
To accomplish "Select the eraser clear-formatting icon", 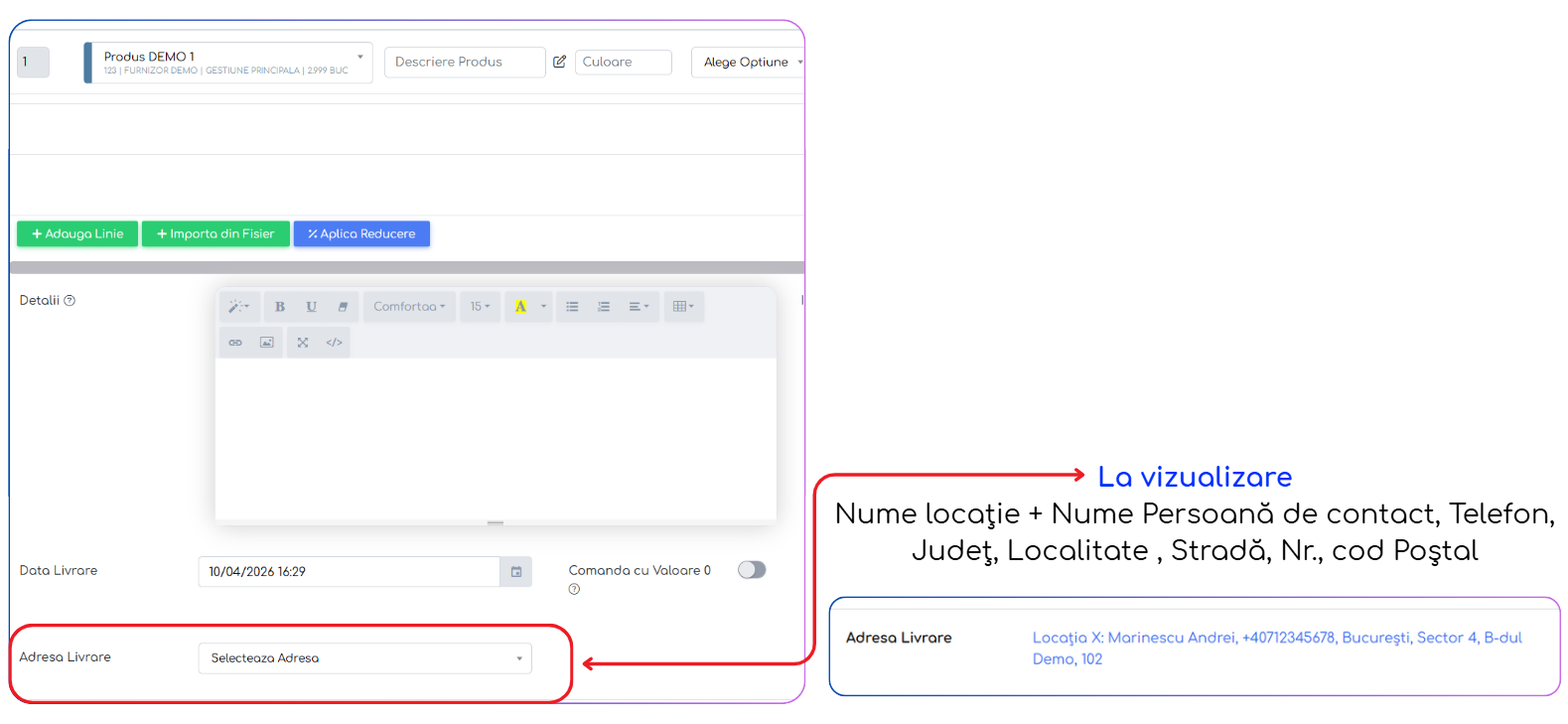I will point(343,307).
